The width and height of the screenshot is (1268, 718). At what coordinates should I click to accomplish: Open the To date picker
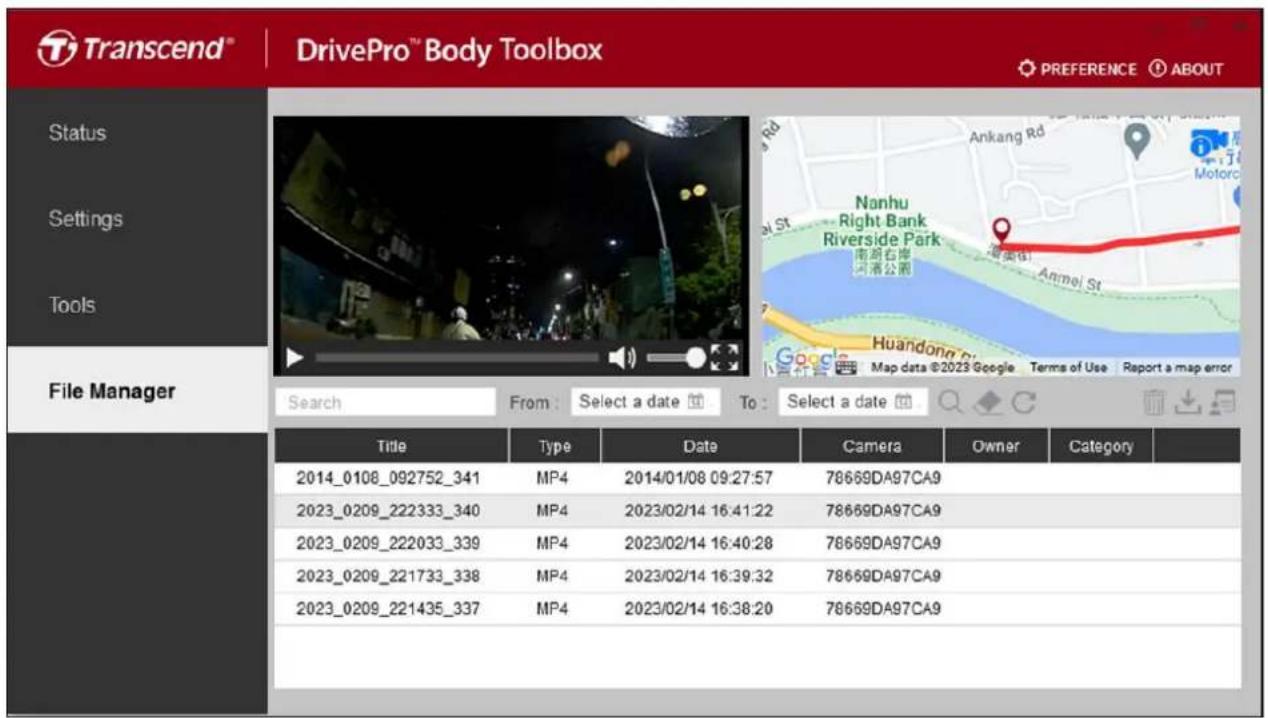(x=852, y=402)
